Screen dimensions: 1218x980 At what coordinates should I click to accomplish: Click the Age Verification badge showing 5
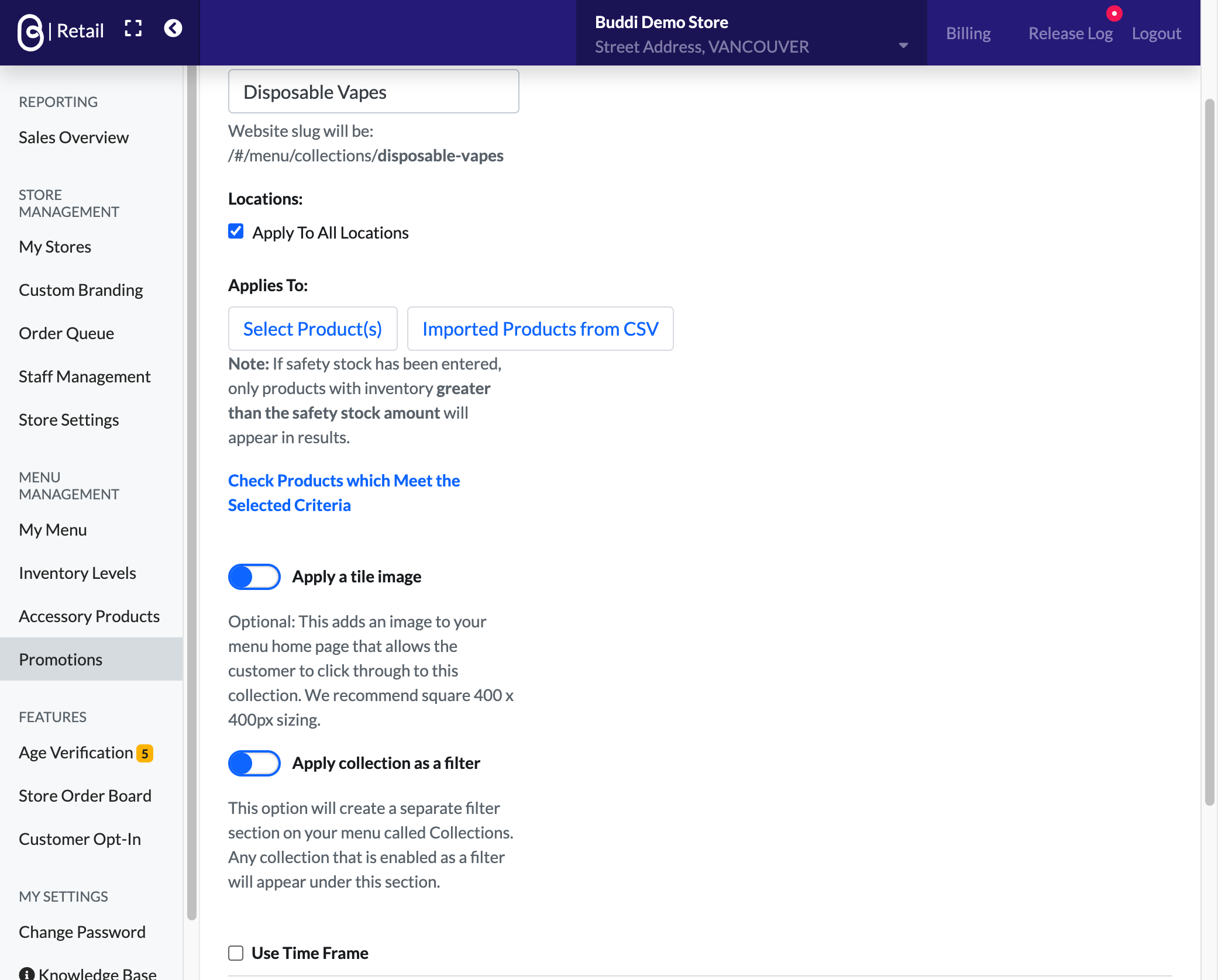coord(144,753)
